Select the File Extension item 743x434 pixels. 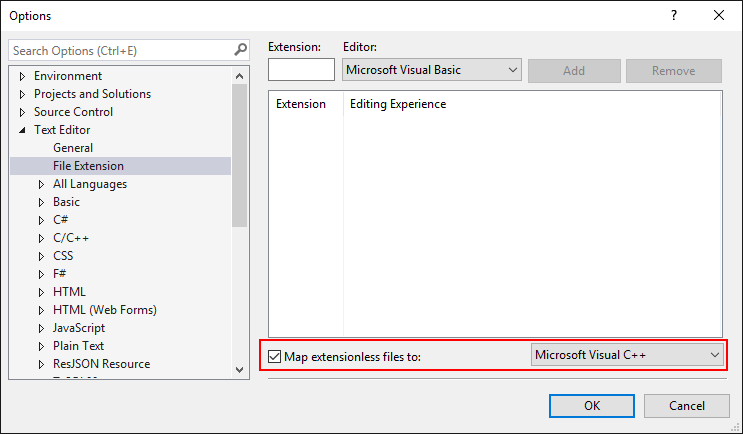point(89,166)
